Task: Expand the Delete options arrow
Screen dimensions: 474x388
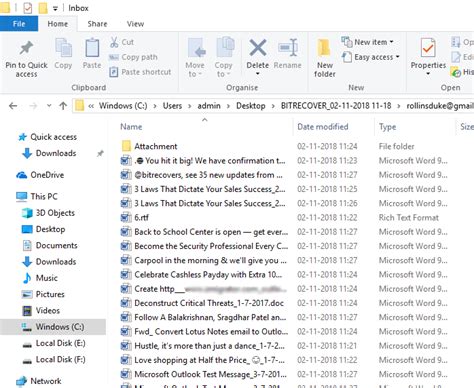Action: pos(258,74)
